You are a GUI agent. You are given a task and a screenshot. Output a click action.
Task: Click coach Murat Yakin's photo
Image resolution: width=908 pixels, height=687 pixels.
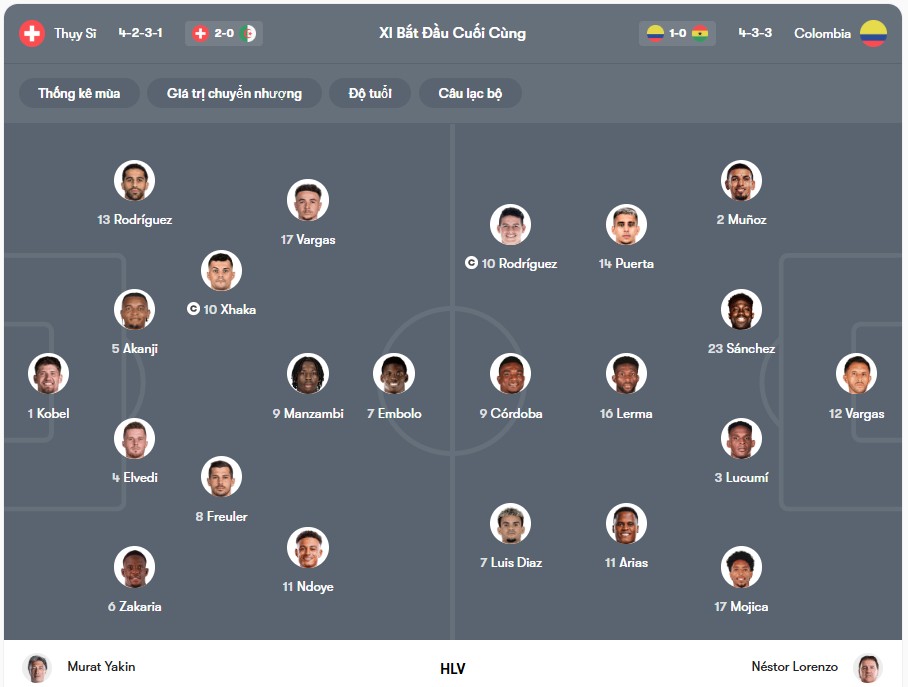pos(37,668)
